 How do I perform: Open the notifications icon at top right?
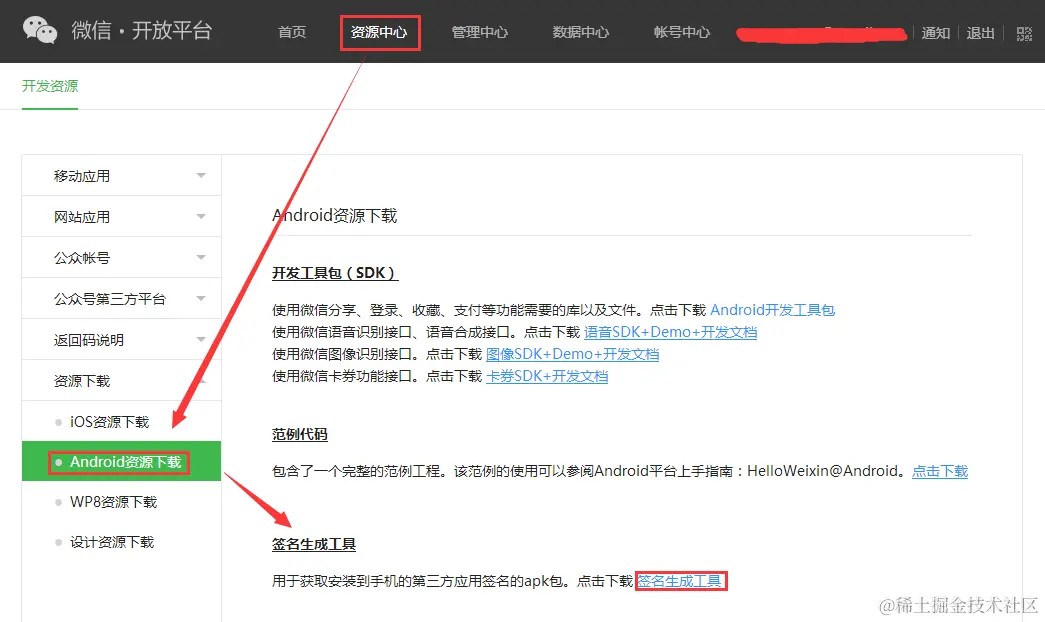click(935, 32)
